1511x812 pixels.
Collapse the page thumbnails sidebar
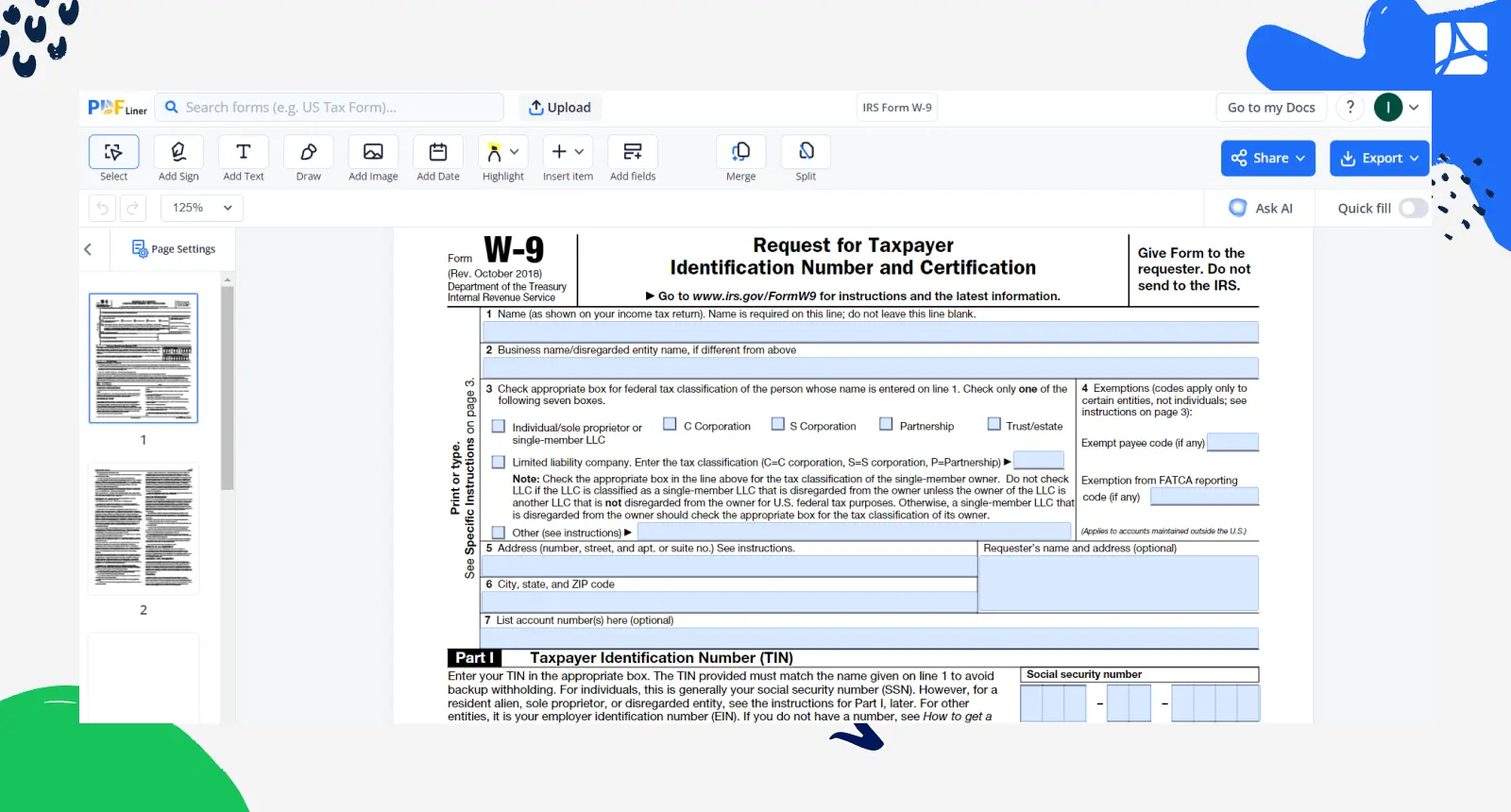[88, 249]
